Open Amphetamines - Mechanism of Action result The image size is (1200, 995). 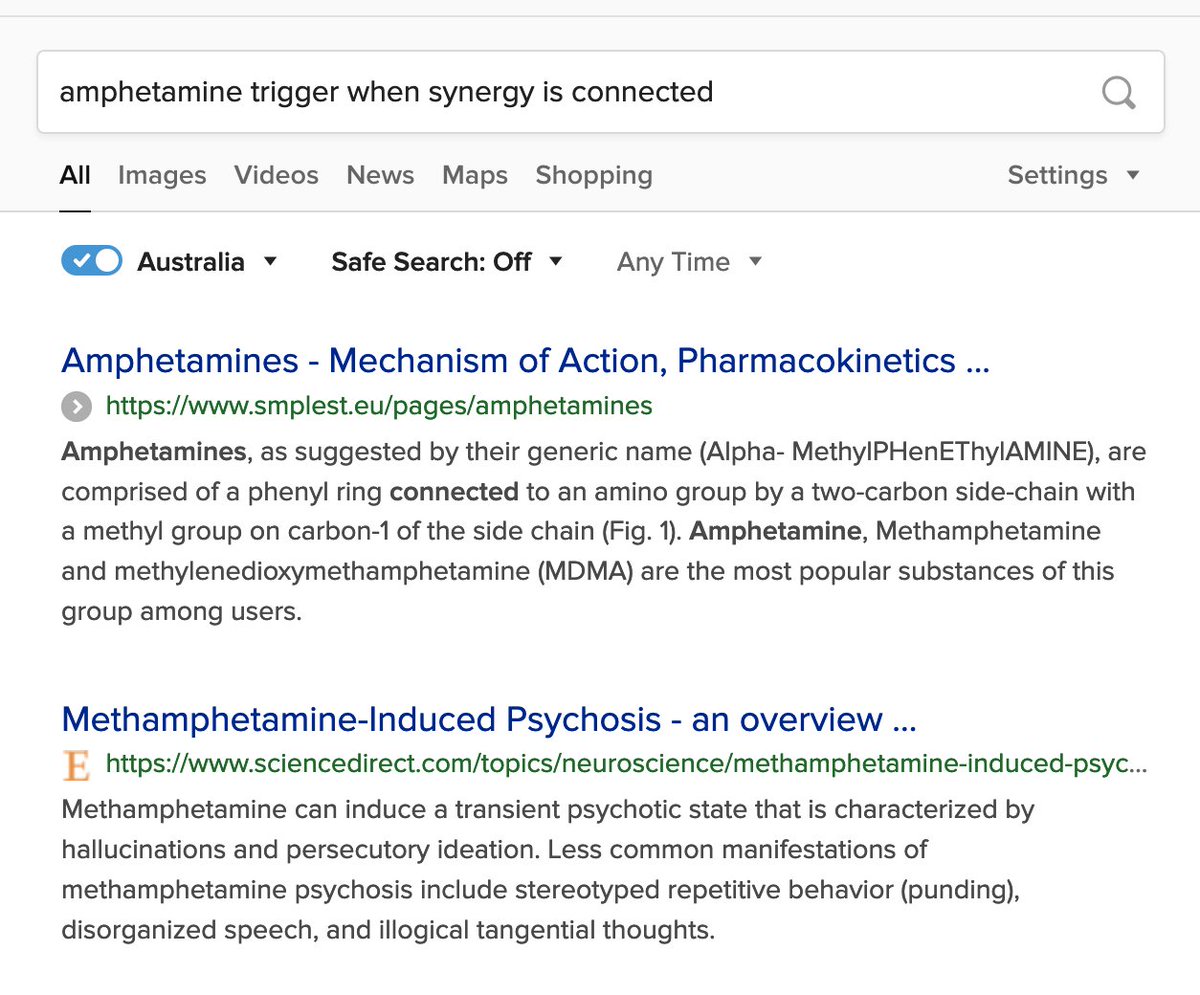click(x=525, y=360)
